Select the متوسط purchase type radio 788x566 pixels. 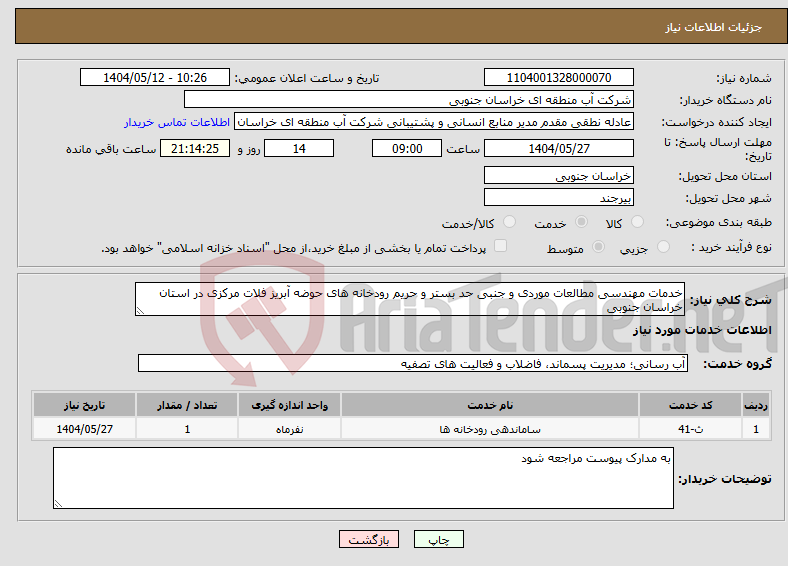(x=598, y=246)
